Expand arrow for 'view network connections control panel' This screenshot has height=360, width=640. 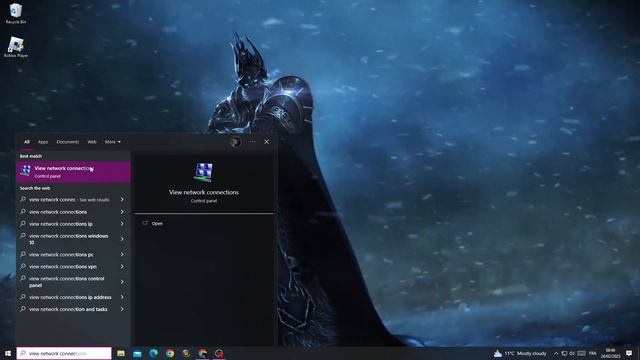click(122, 282)
